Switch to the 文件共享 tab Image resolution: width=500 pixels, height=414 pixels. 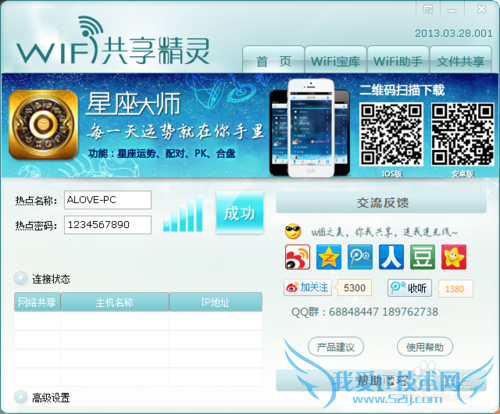point(461,60)
